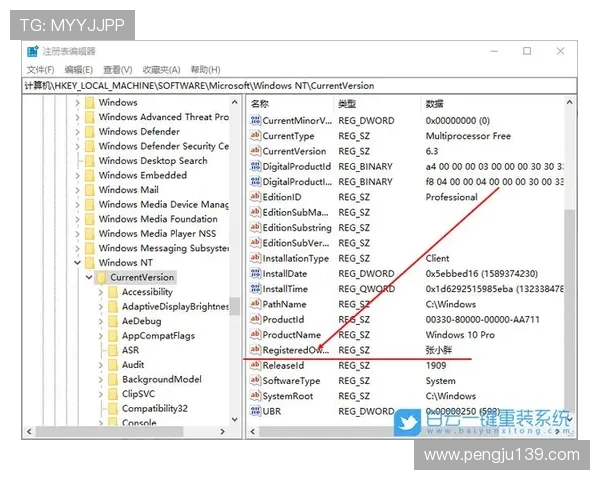Expand the AppCompatFlags subkey
The image size is (600, 480).
[x=100, y=336]
